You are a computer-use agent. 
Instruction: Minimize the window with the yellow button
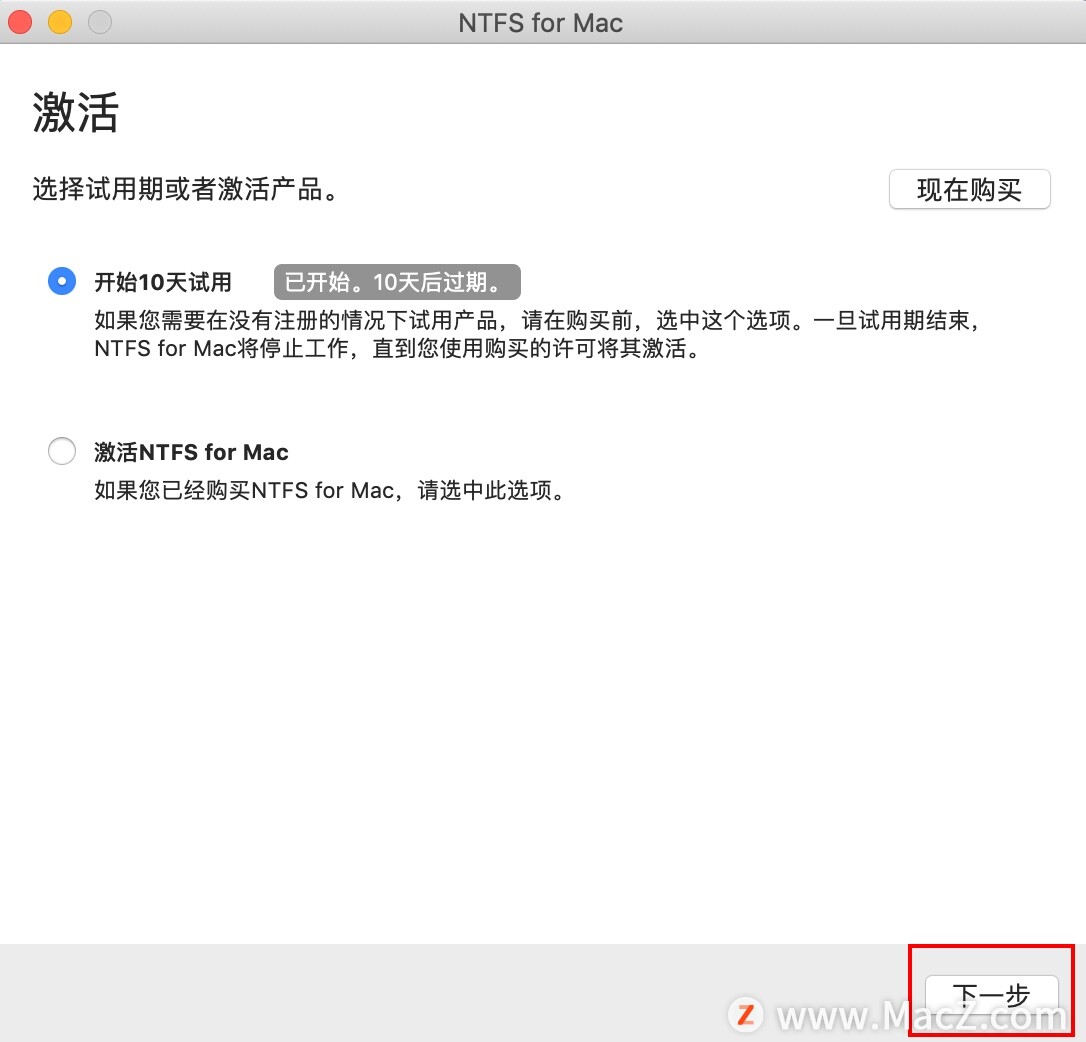(60, 22)
